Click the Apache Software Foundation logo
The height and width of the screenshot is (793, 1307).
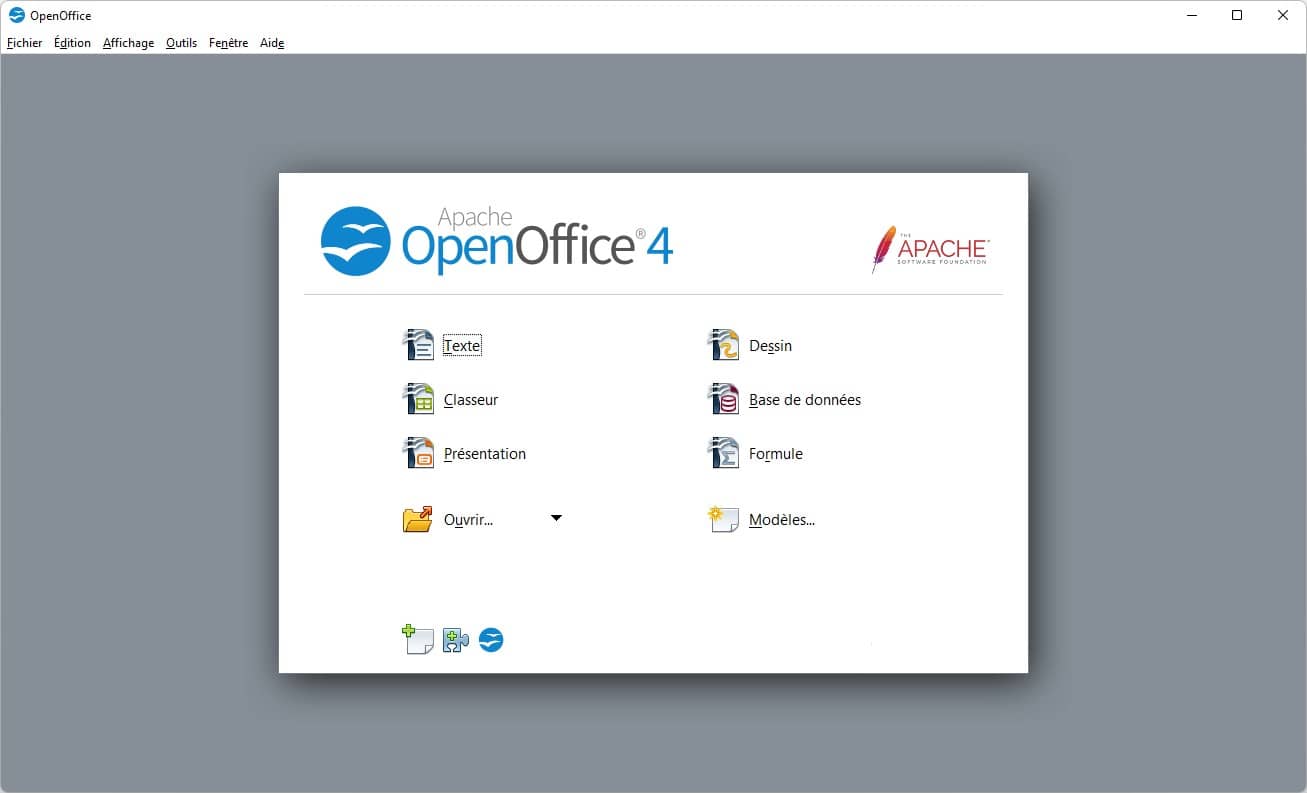point(930,249)
